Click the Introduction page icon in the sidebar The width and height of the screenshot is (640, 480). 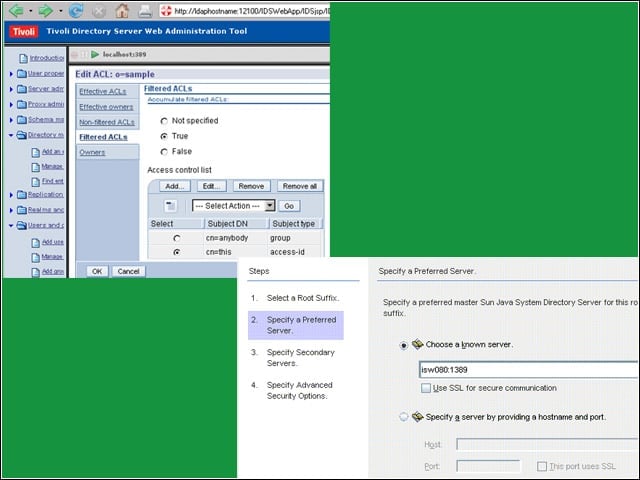coord(23,58)
